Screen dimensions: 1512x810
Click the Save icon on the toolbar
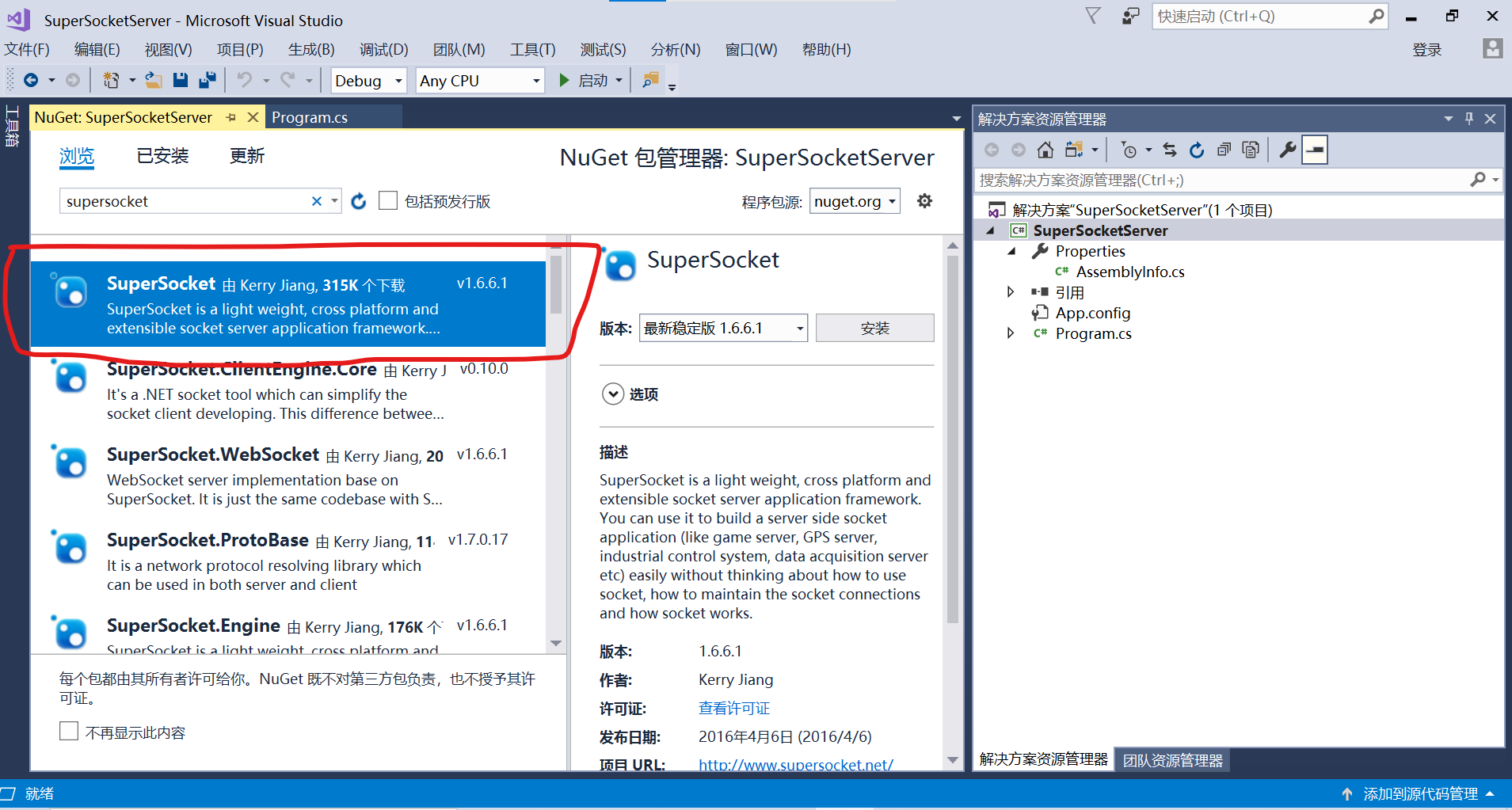[x=181, y=80]
